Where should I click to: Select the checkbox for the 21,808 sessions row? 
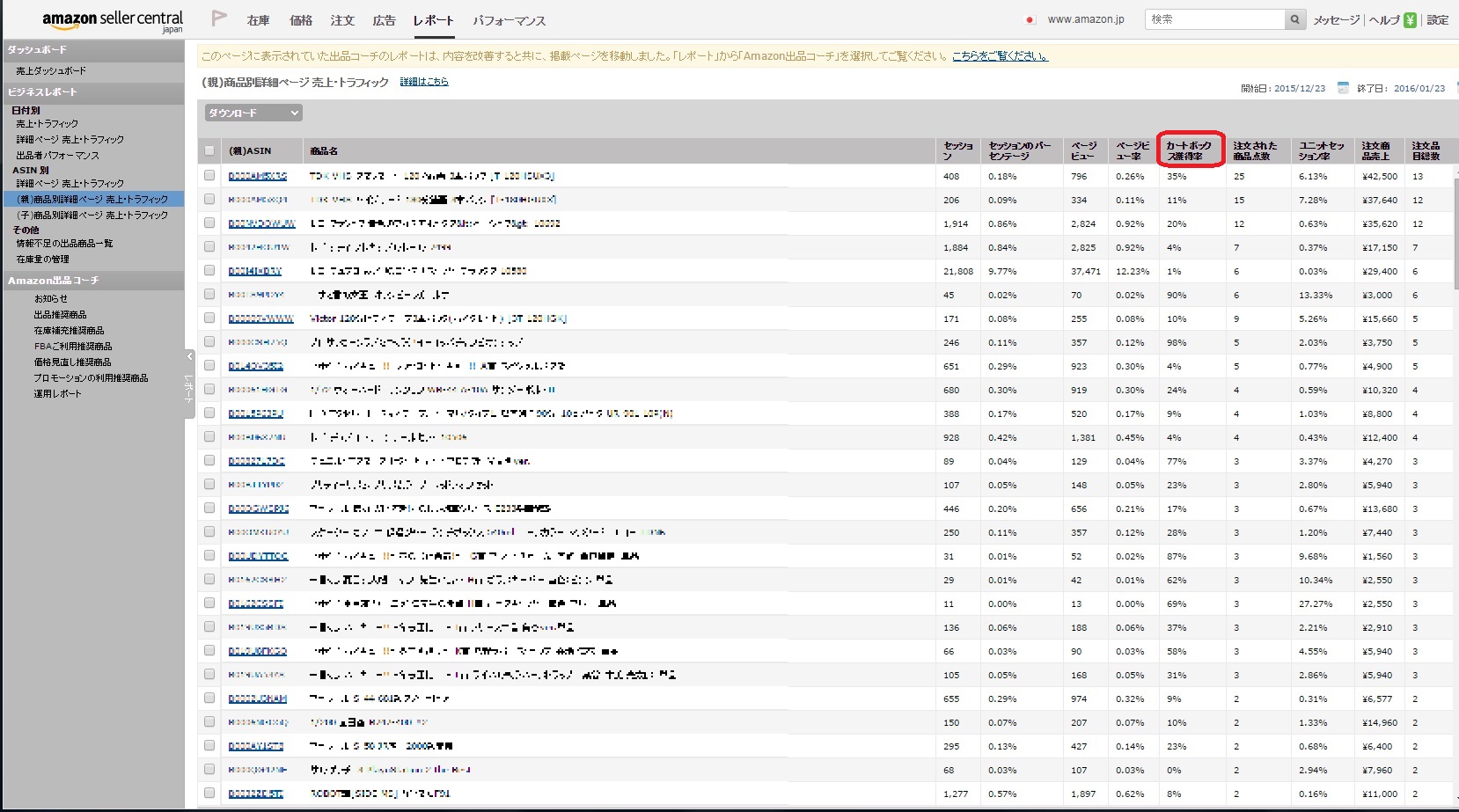click(x=209, y=271)
